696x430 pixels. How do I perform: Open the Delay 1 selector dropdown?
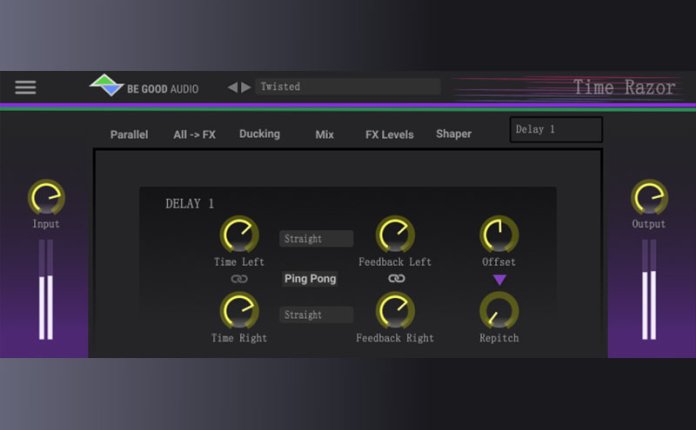coord(556,130)
